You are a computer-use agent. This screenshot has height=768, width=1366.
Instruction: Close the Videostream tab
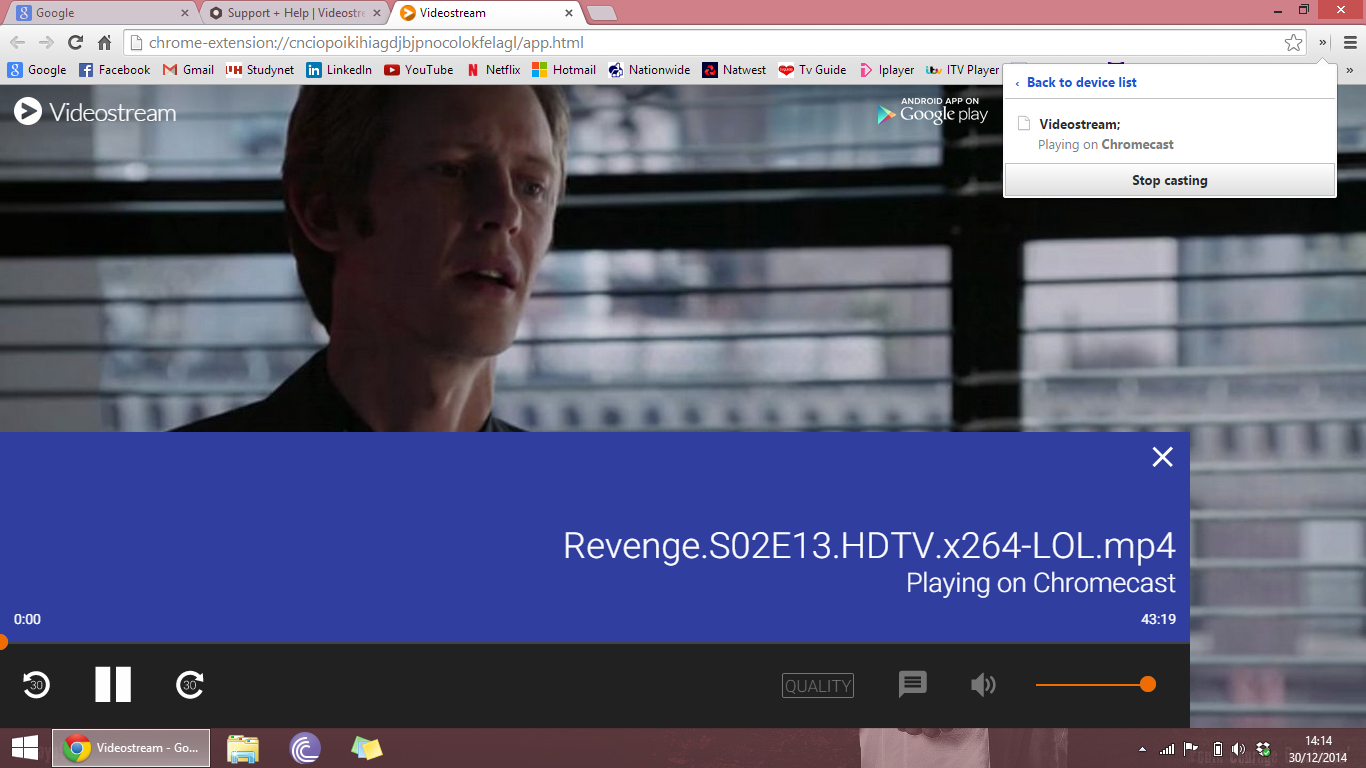[569, 13]
